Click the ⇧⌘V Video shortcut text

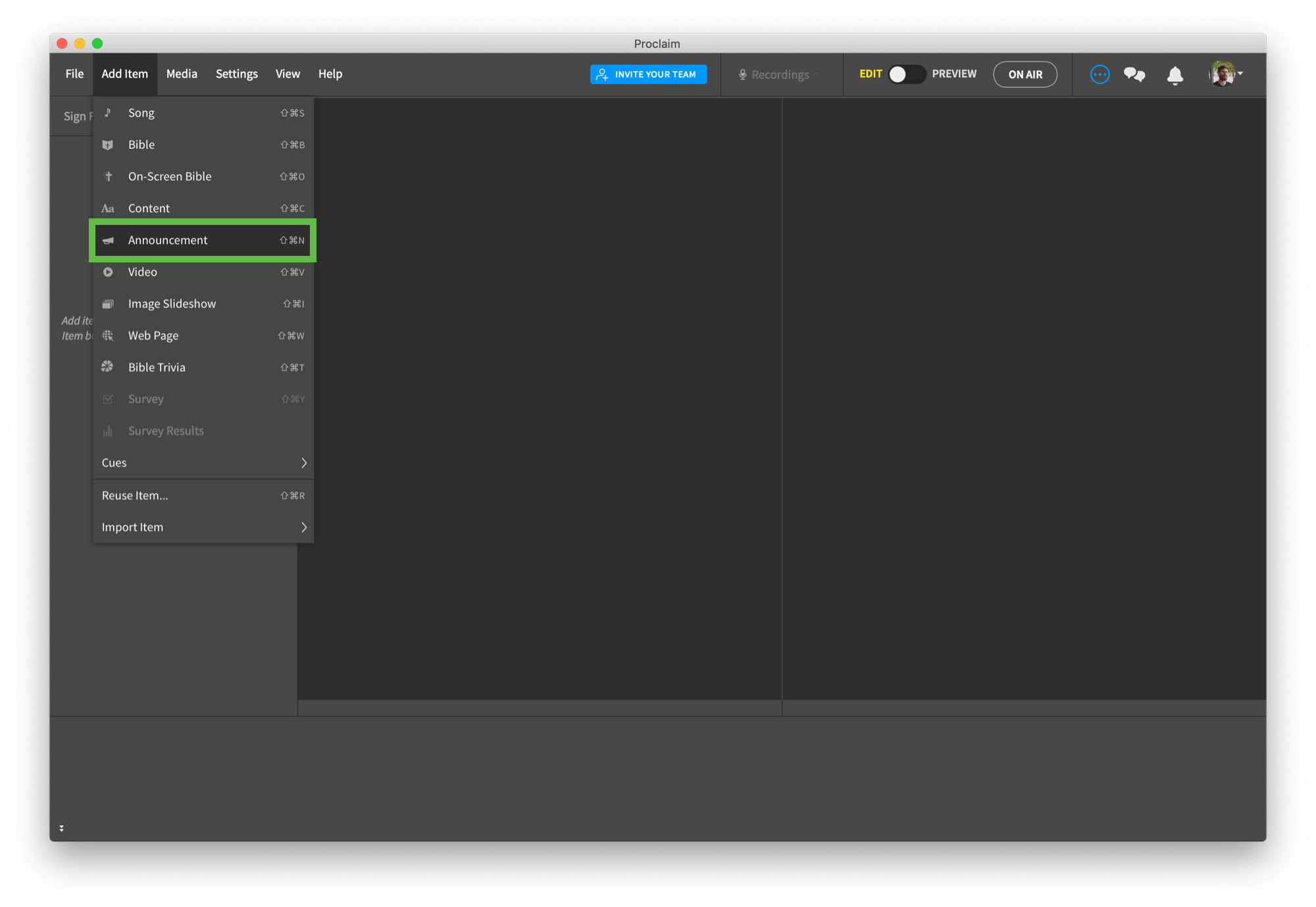[292, 272]
